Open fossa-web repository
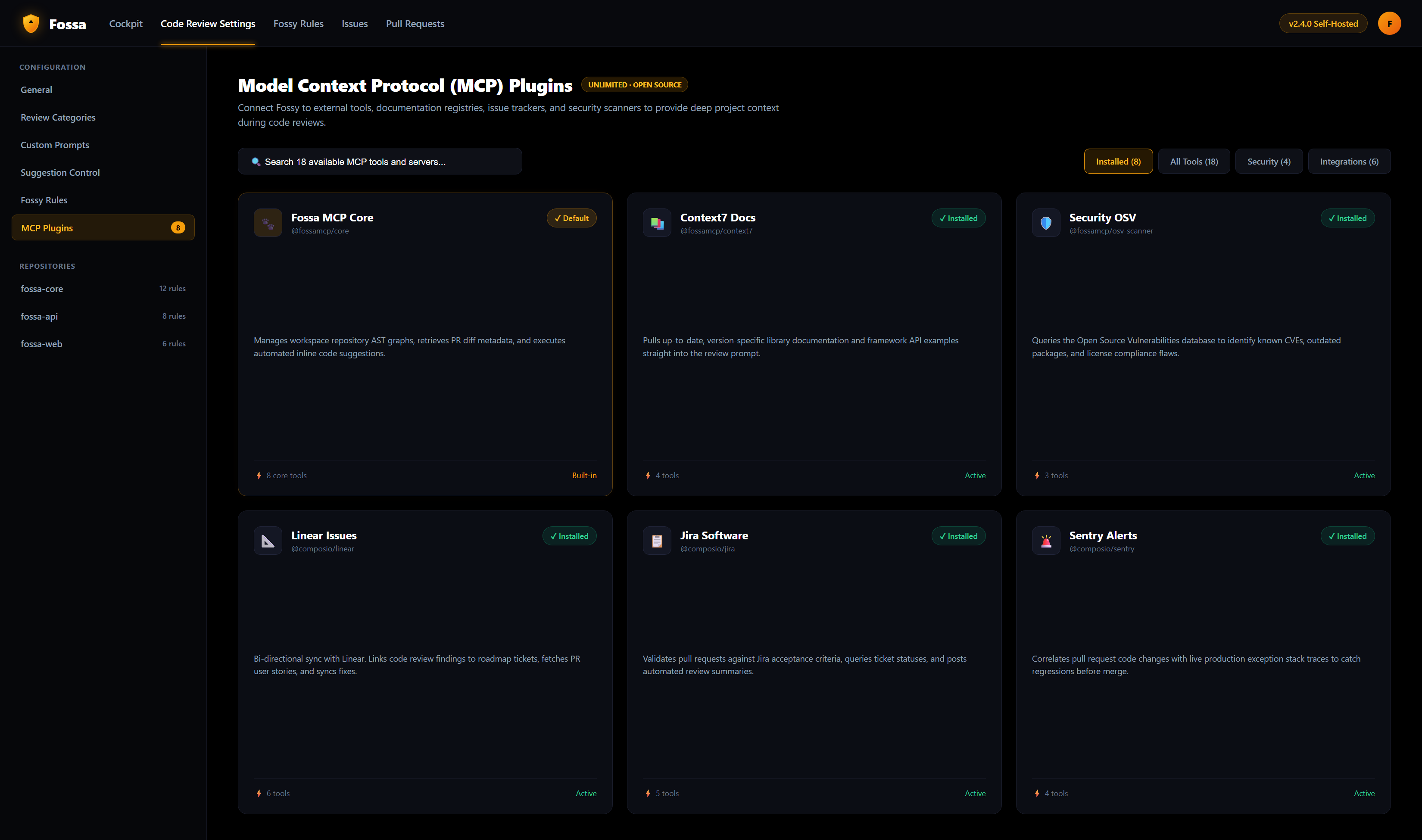Image resolution: width=1422 pixels, height=840 pixels. [103, 344]
